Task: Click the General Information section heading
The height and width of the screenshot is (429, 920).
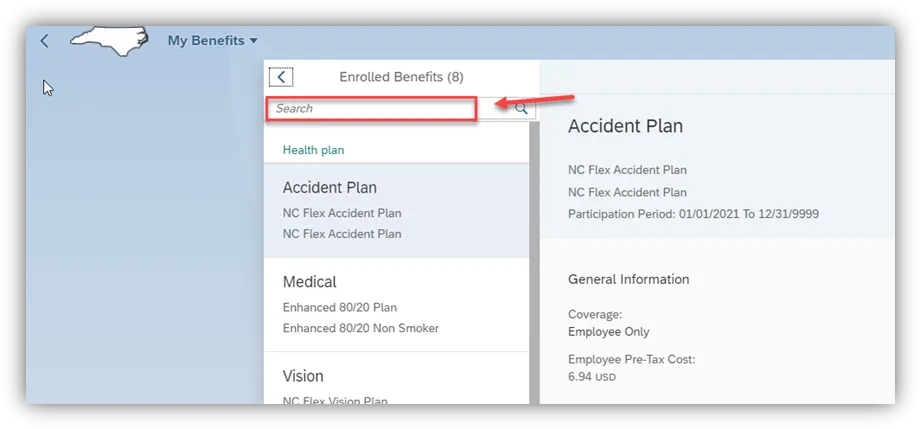Action: click(628, 279)
